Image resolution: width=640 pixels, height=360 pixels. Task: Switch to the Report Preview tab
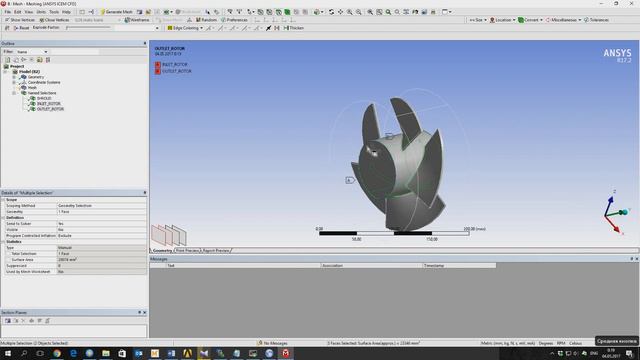tap(216, 250)
